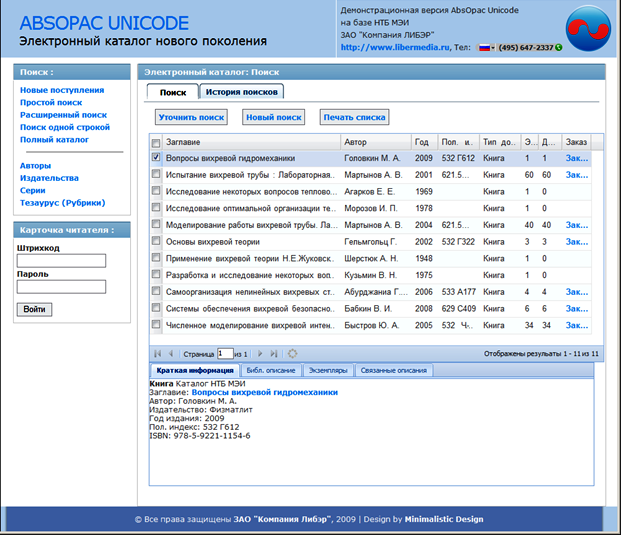Go to last results page icon
621x535 pixels.
point(274,354)
